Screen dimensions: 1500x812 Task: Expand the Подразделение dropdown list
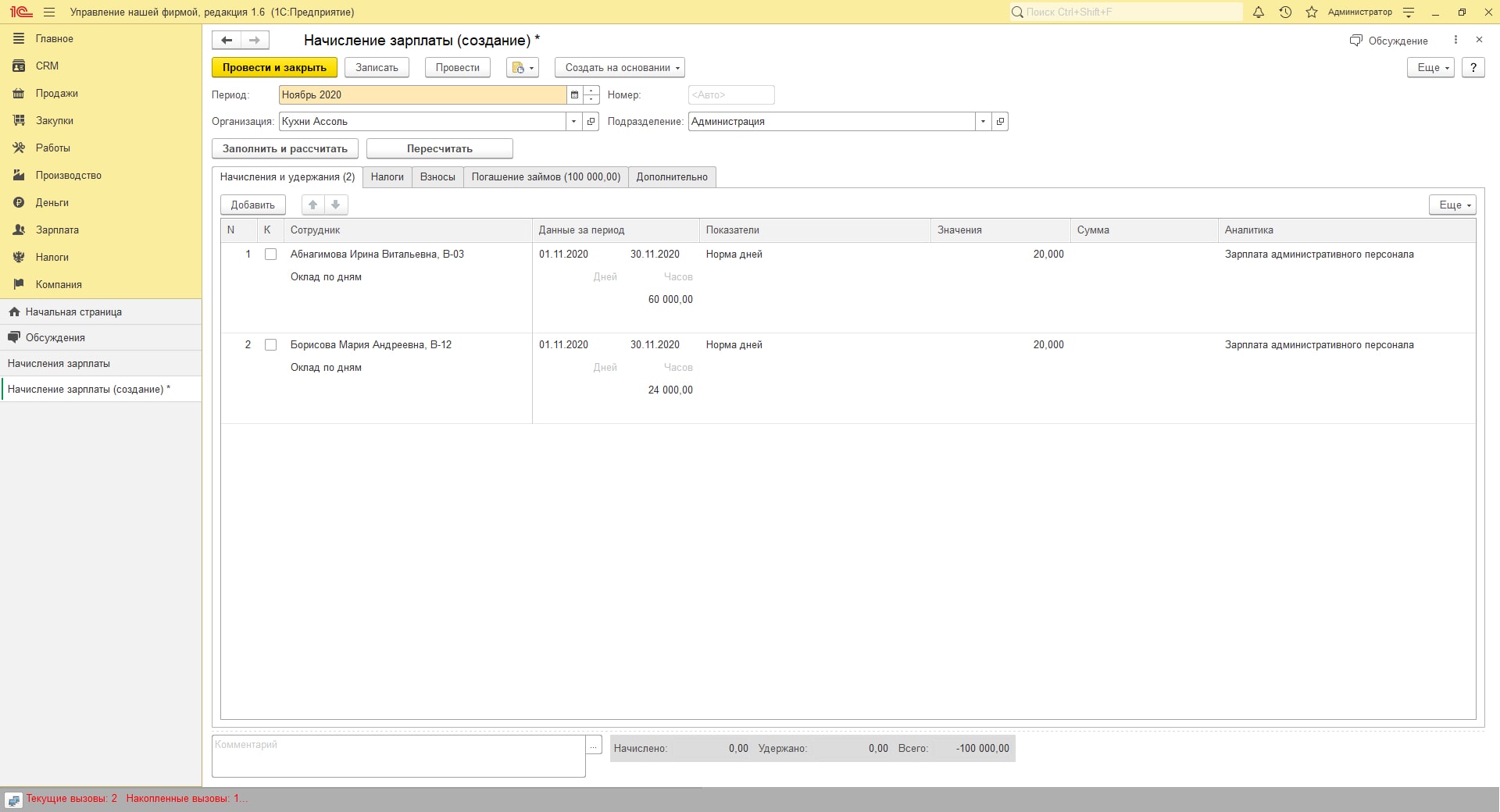pos(983,122)
